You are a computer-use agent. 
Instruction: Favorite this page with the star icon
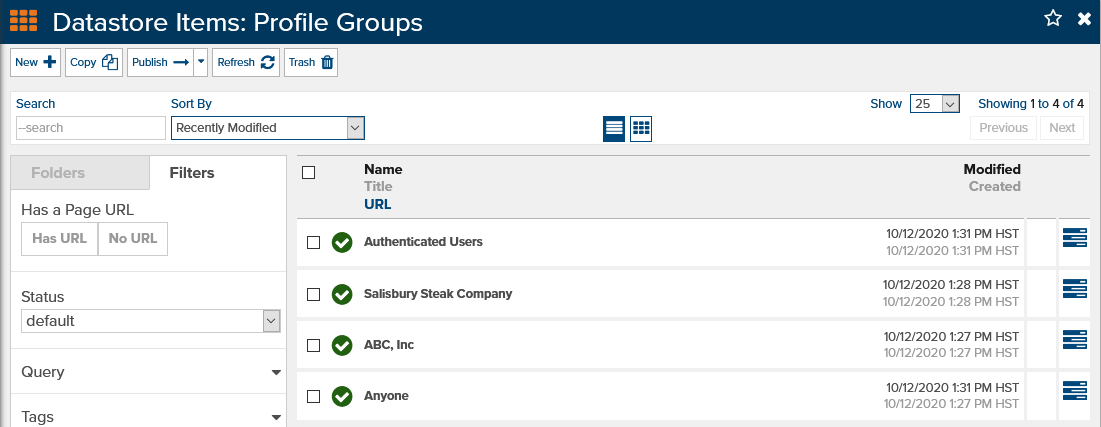(x=1053, y=19)
